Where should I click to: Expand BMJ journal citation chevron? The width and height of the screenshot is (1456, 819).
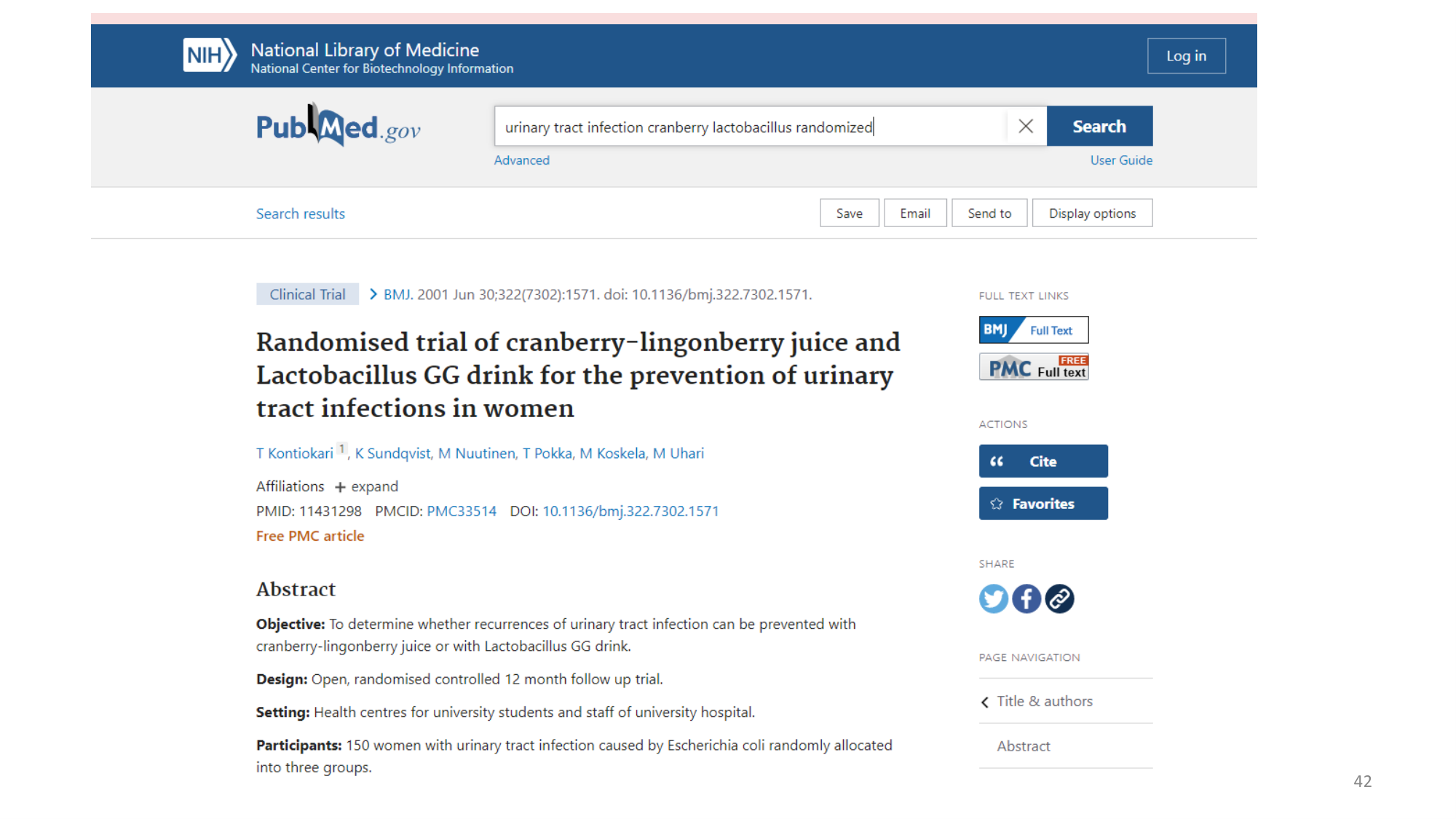(x=373, y=294)
